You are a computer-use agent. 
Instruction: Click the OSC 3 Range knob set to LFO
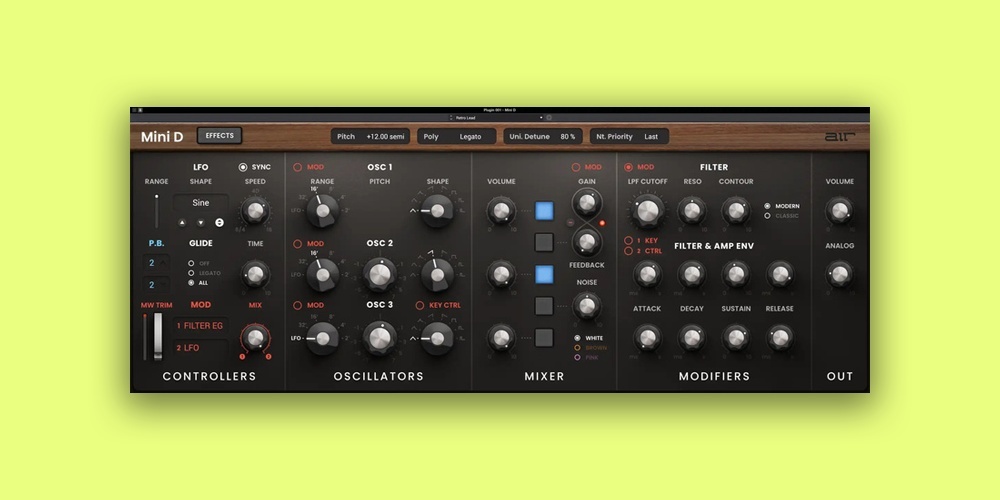323,338
